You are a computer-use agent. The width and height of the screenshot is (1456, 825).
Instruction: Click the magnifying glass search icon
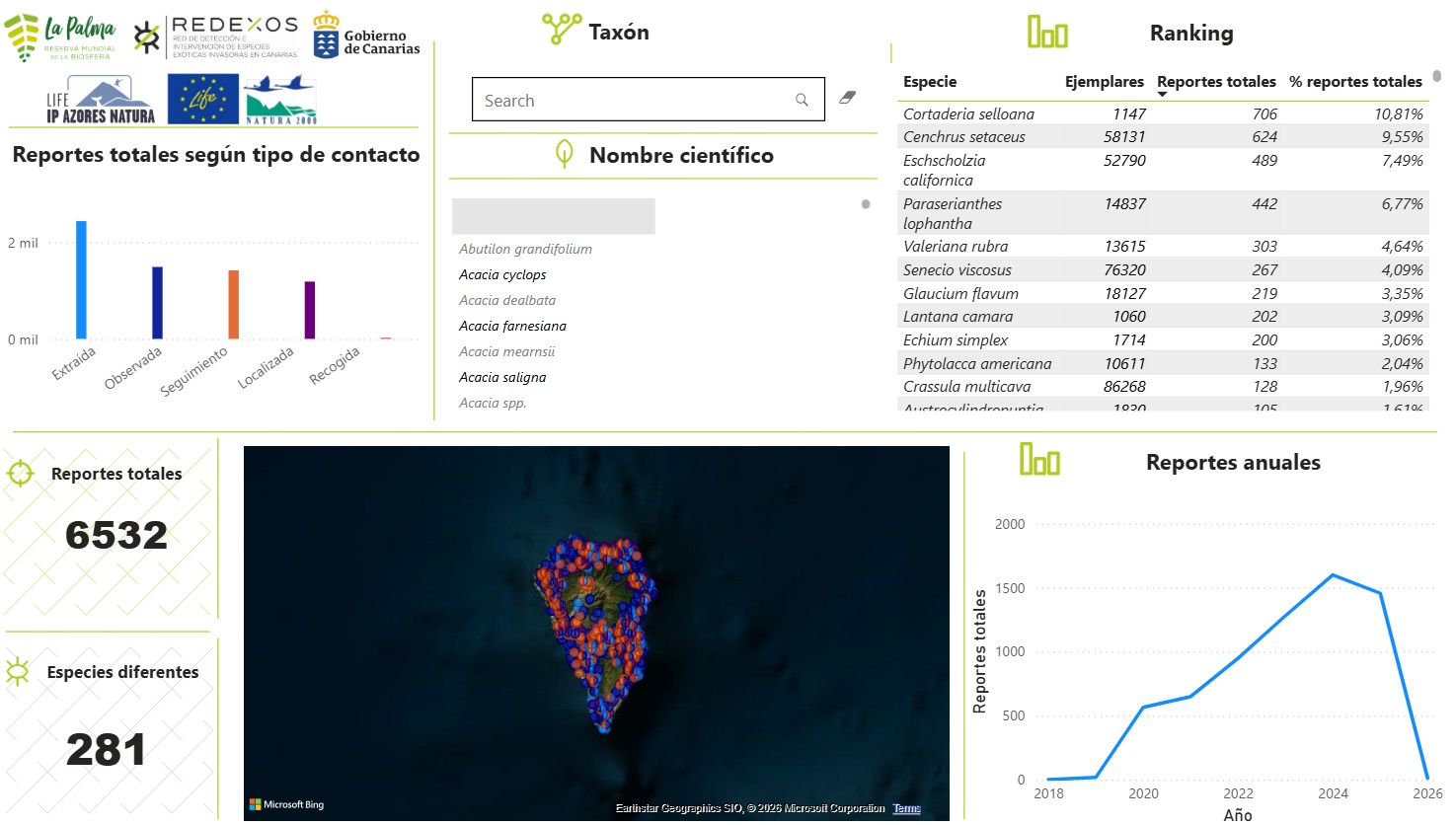coord(802,100)
